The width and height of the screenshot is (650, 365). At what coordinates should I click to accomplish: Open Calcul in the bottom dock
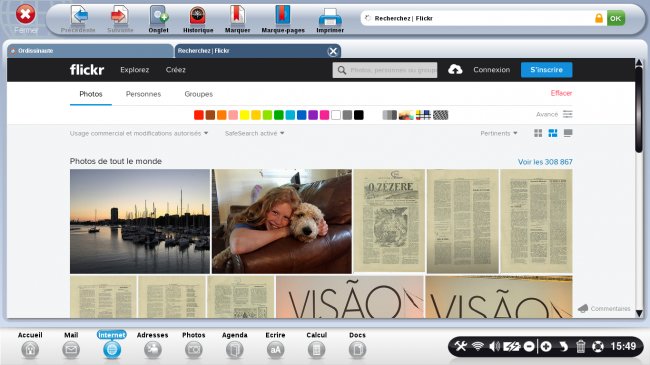316,345
